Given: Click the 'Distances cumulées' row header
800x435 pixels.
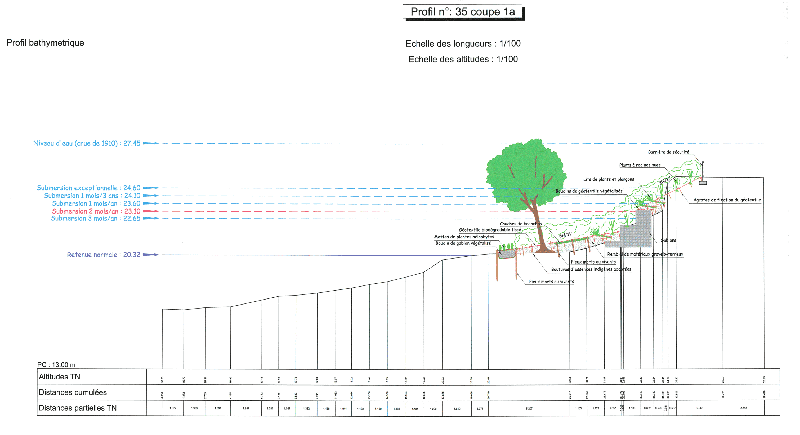Looking at the screenshot, I should tap(72, 392).
